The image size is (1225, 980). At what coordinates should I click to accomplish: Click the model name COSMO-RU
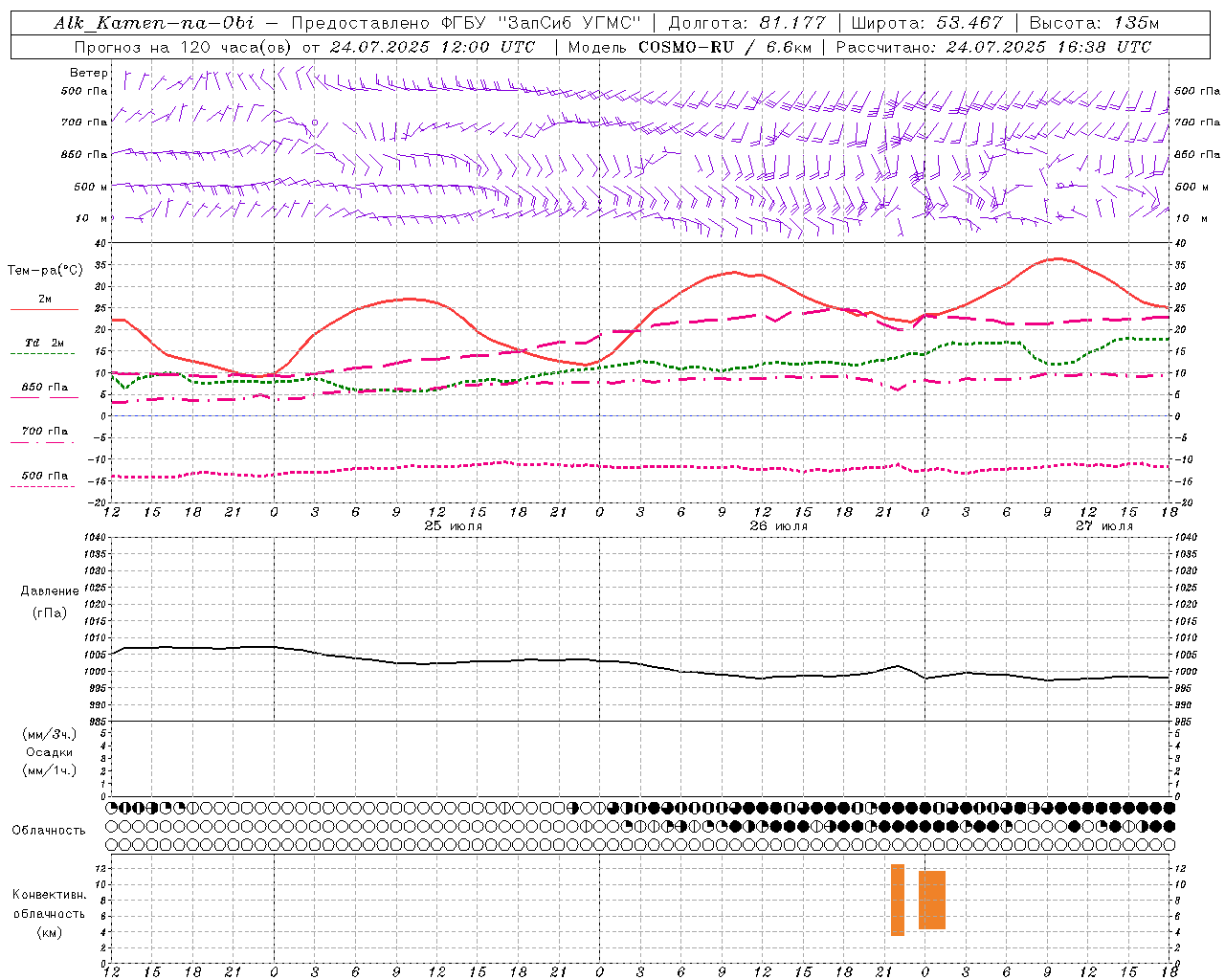click(685, 47)
